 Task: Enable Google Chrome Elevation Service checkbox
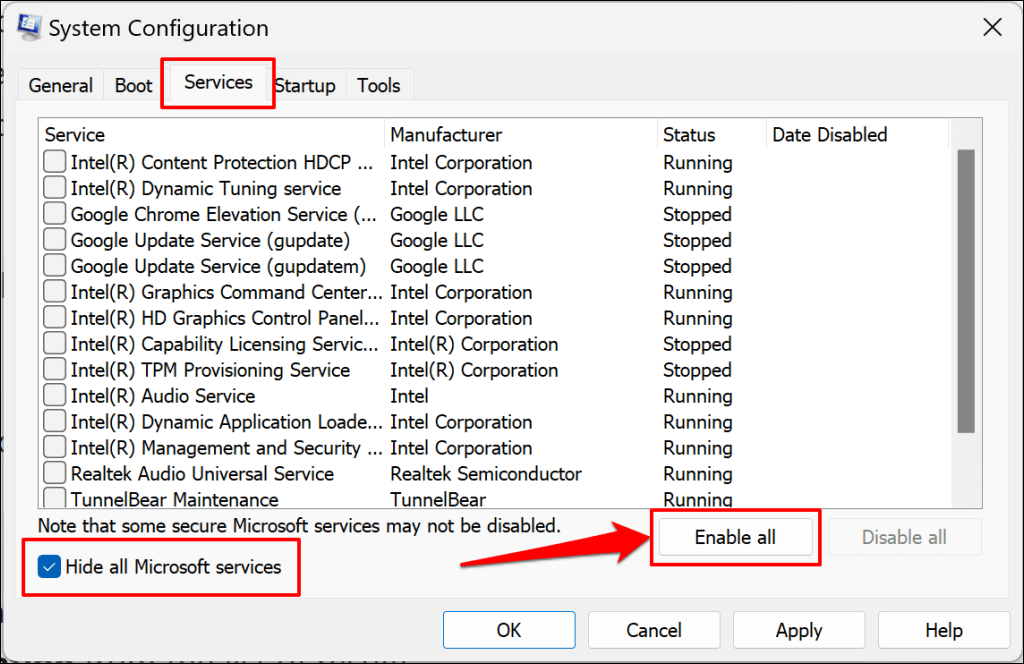tap(55, 214)
